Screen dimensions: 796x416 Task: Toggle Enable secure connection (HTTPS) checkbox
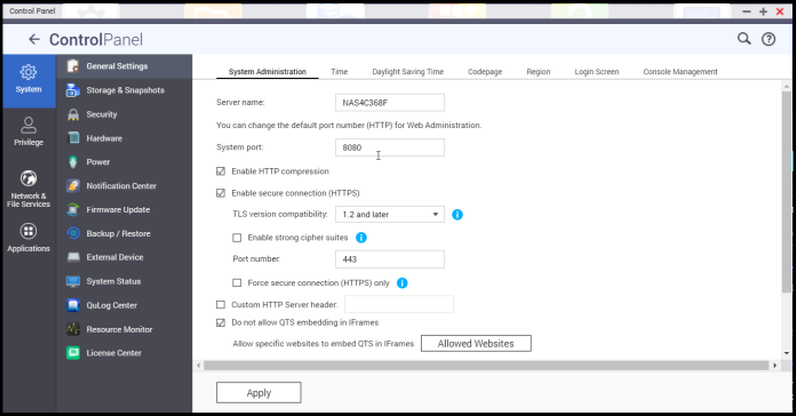[221, 193]
